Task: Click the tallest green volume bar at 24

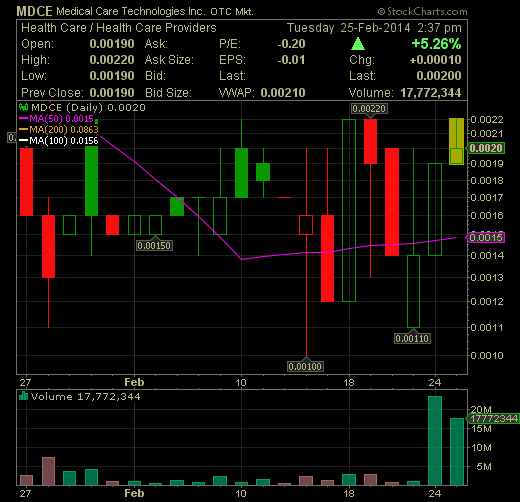Action: [435, 440]
